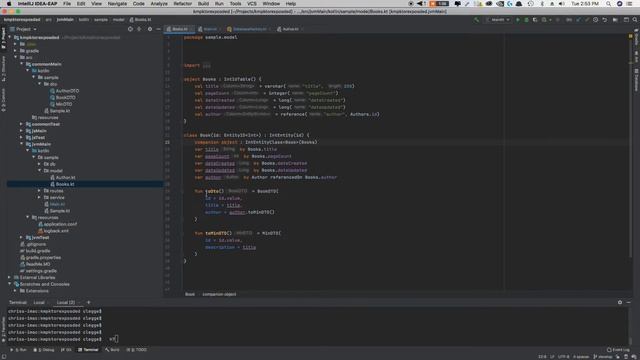The width and height of the screenshot is (640, 360).
Task: Select the first Local terminal tab
Action: coord(39,302)
